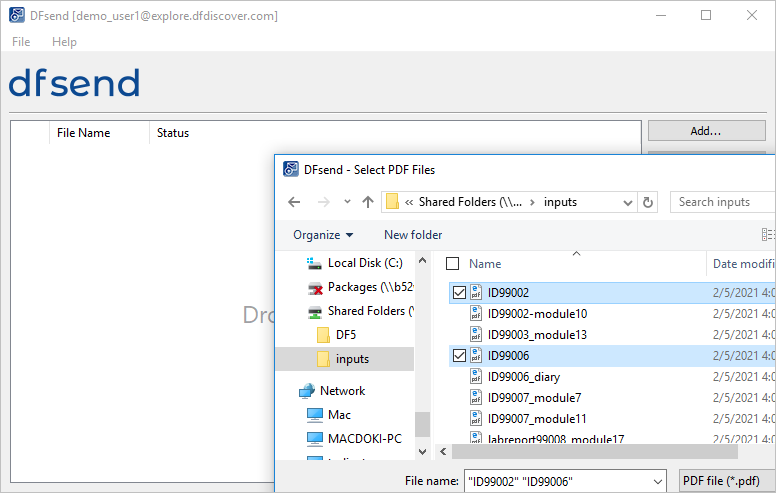Select the ID99002-module10 PDF file icon

coord(476,313)
